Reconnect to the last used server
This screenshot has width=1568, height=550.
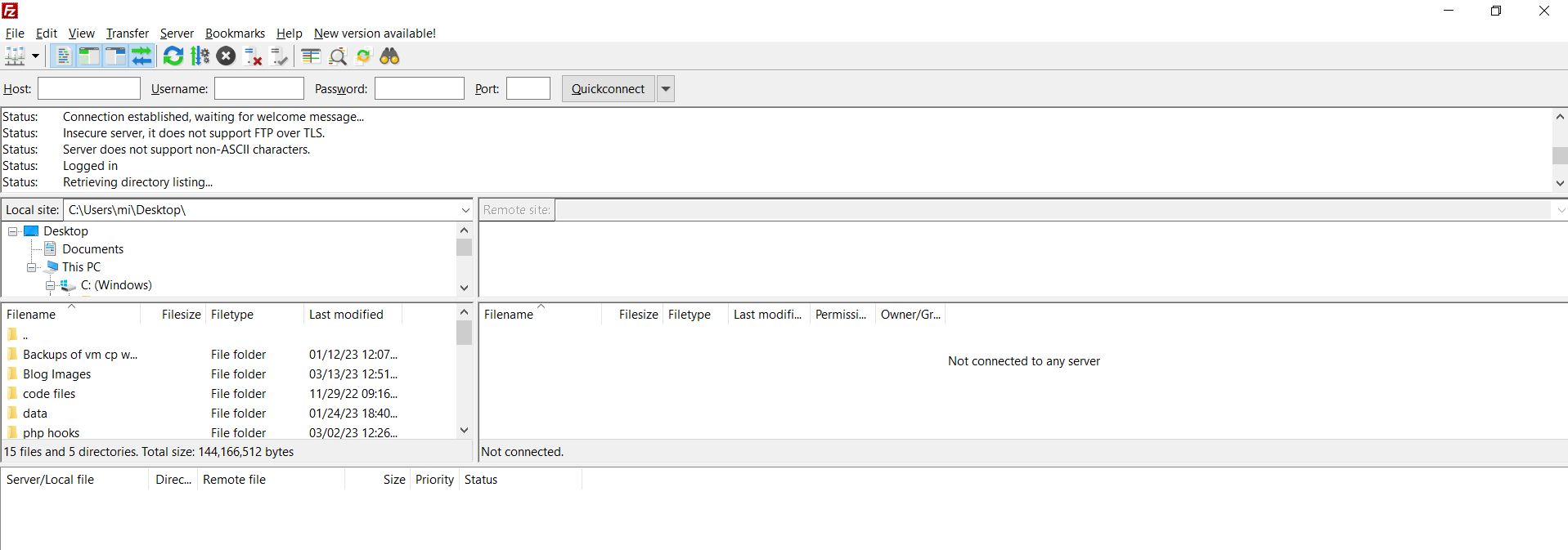pyautogui.click(x=280, y=56)
